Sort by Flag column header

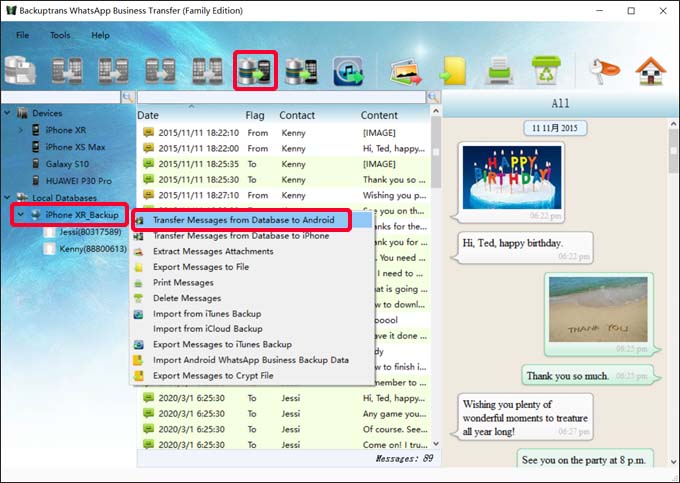[255, 115]
